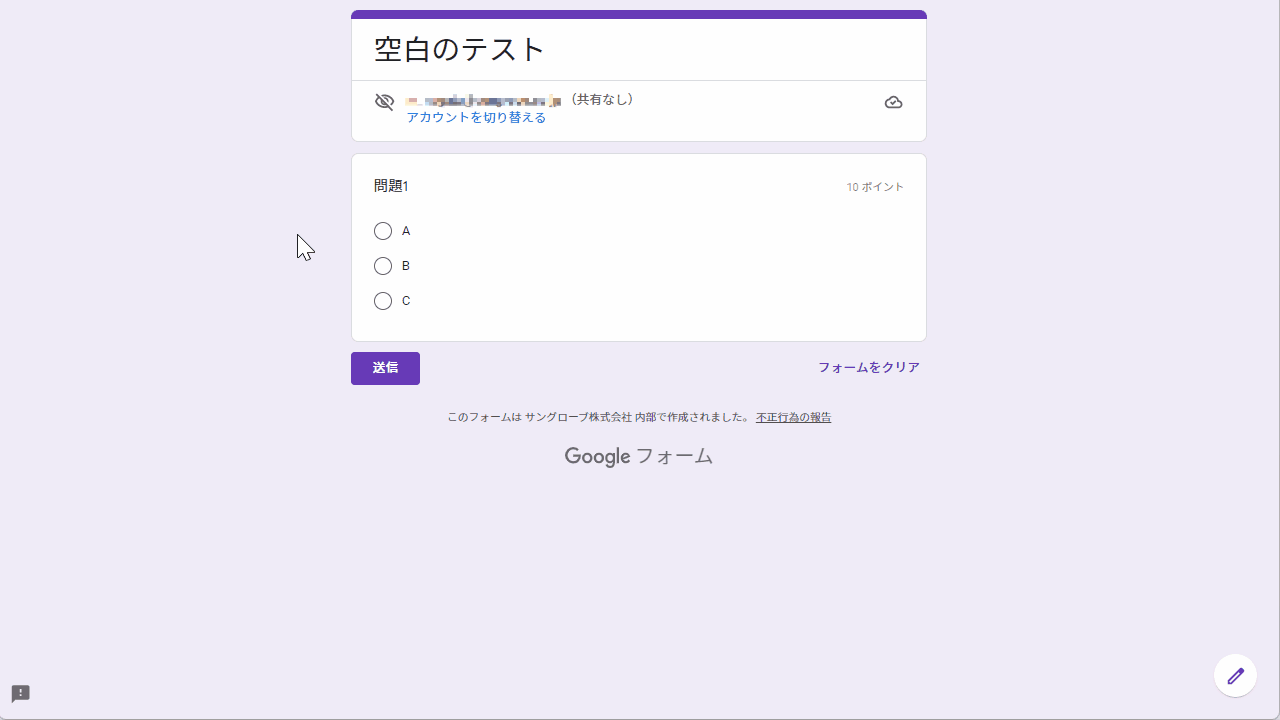Select radio option B
The image size is (1280, 720).
[383, 266]
